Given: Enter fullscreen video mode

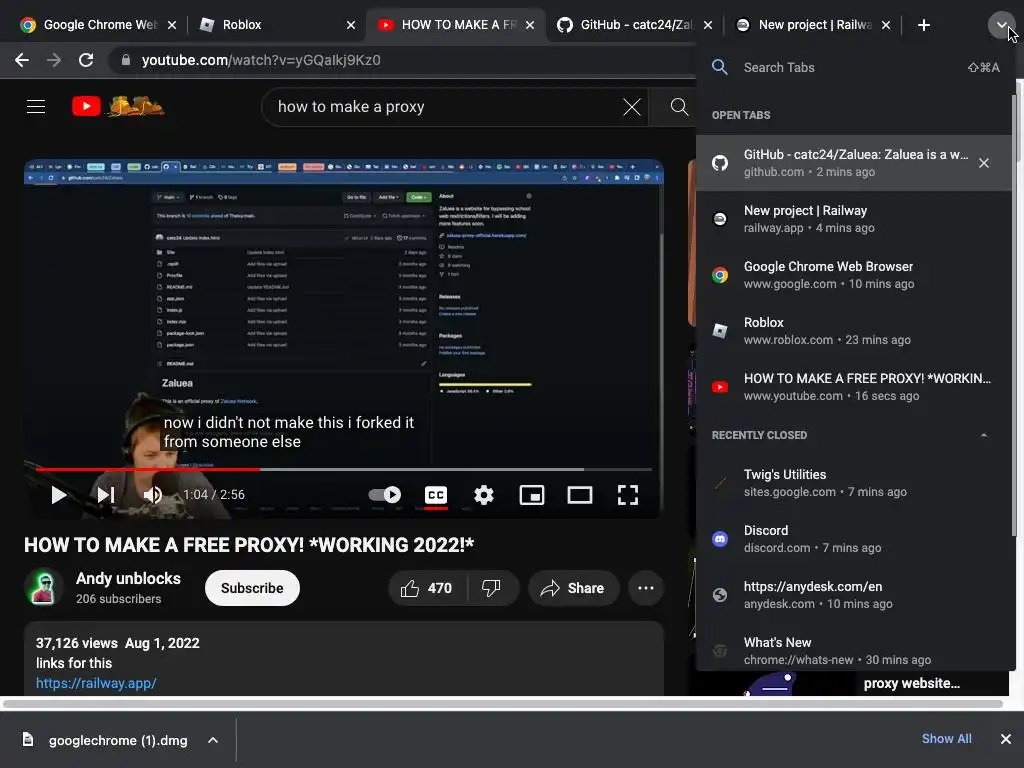Looking at the screenshot, I should (x=628, y=495).
